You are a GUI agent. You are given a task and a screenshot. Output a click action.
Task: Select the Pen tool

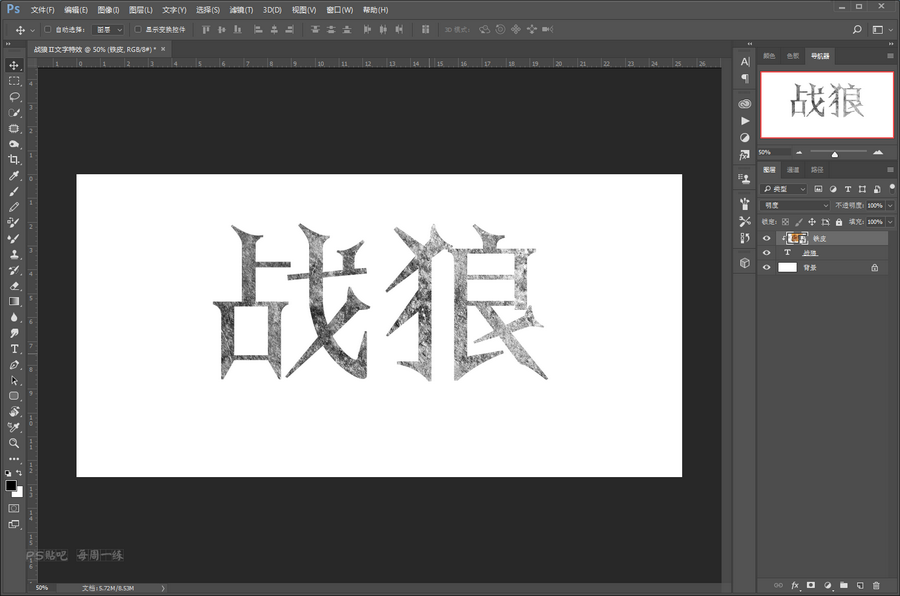click(x=14, y=365)
